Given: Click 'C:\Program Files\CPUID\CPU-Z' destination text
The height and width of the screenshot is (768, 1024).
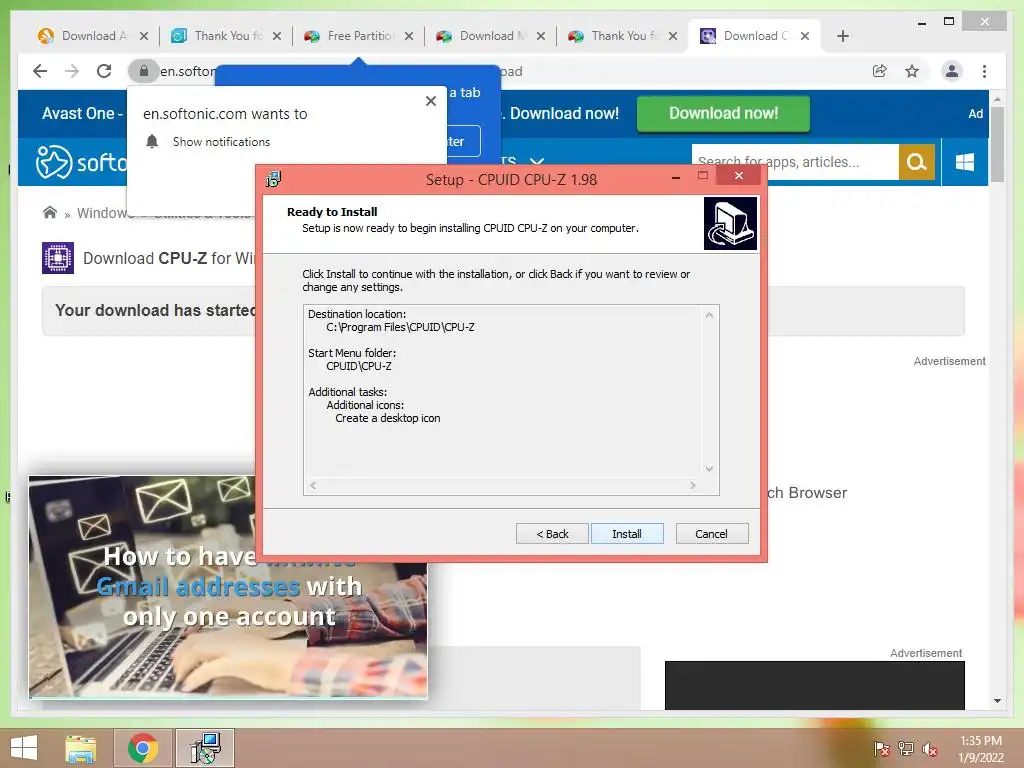Looking at the screenshot, I should click(x=400, y=327).
